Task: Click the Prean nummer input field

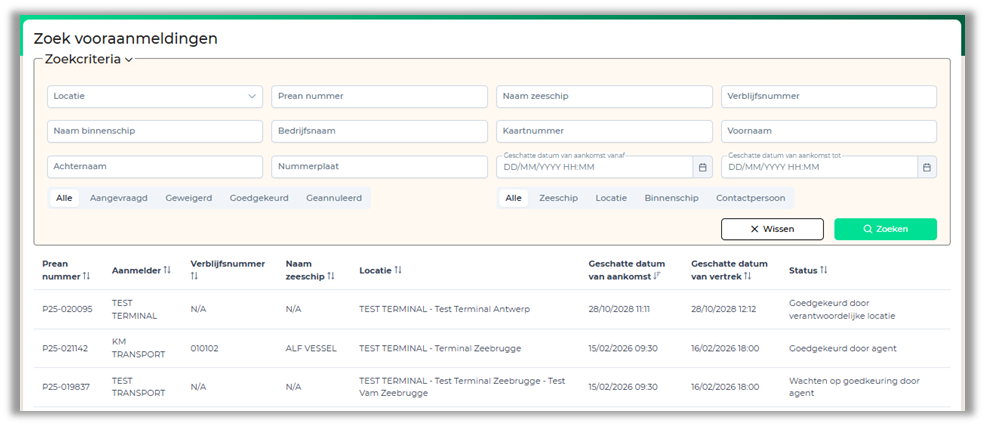Action: tap(379, 96)
